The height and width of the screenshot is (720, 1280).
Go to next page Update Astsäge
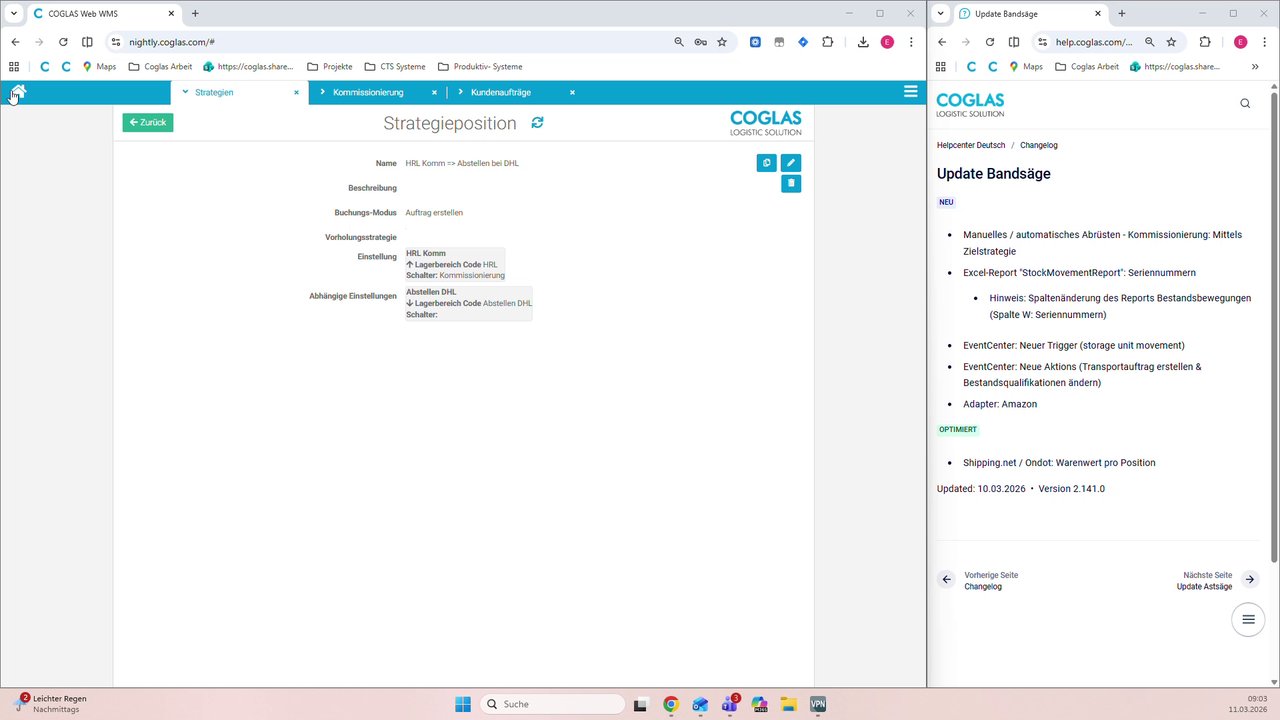pyautogui.click(x=1216, y=581)
